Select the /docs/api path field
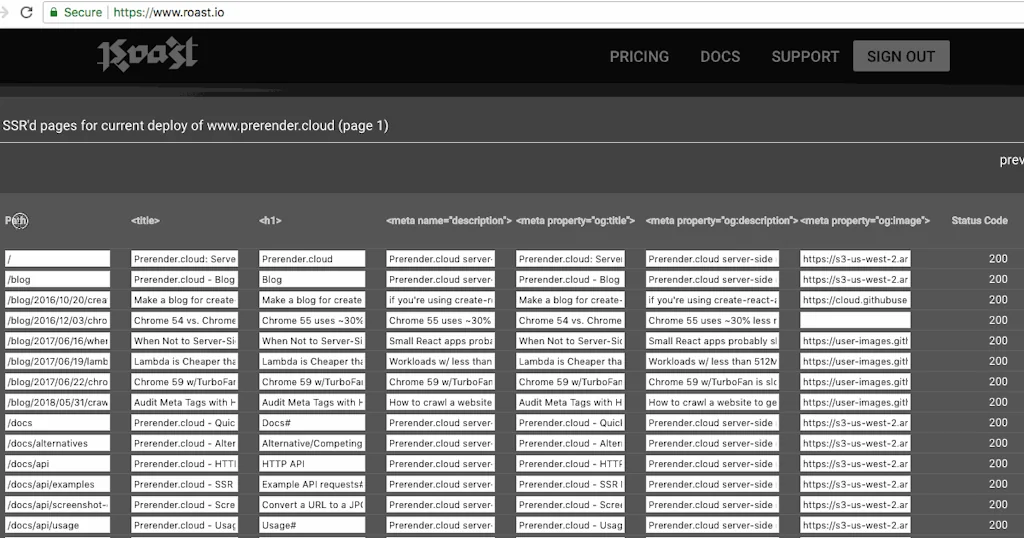The height and width of the screenshot is (538, 1024). coord(57,464)
